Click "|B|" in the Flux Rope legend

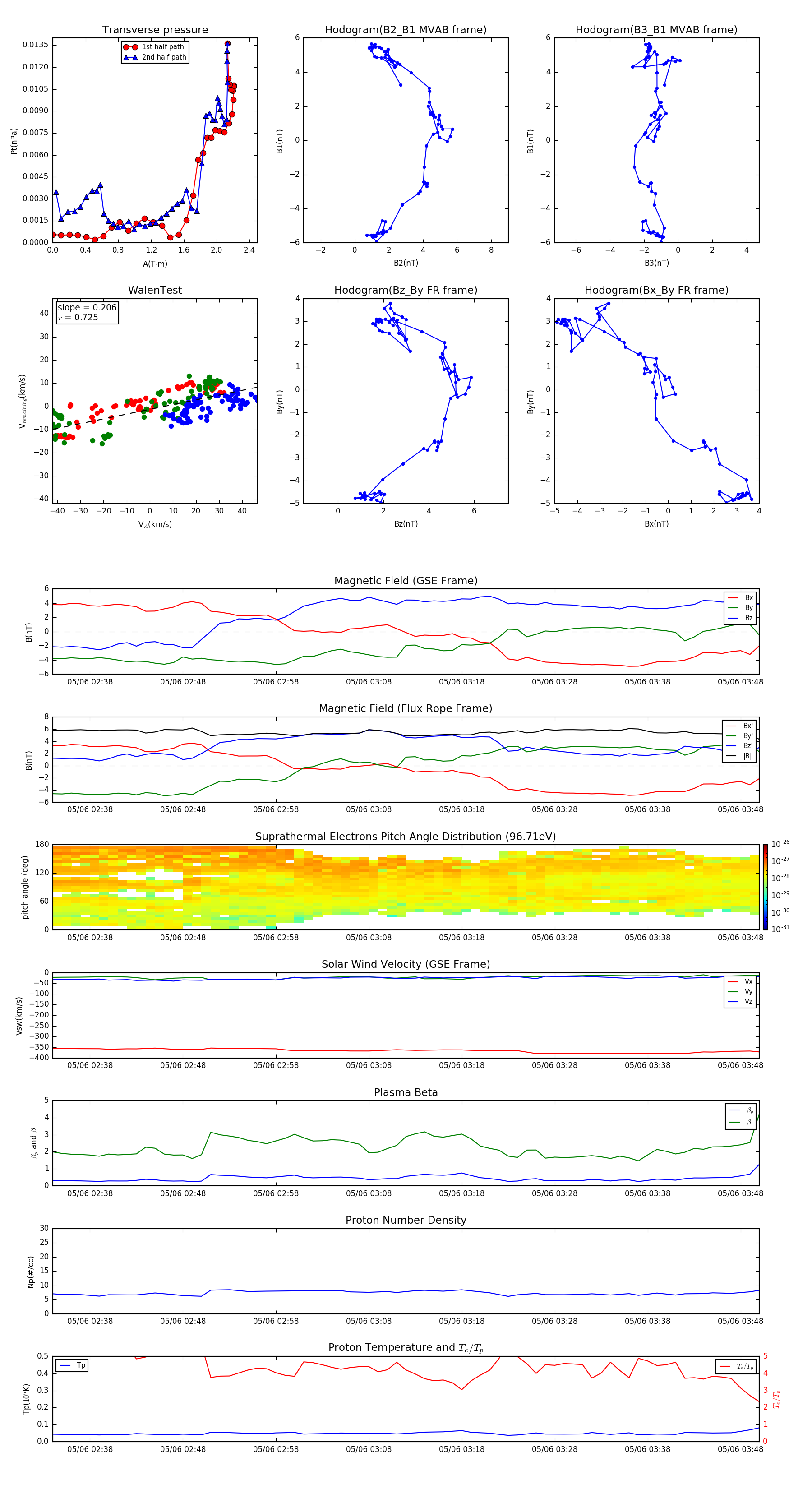point(747,756)
